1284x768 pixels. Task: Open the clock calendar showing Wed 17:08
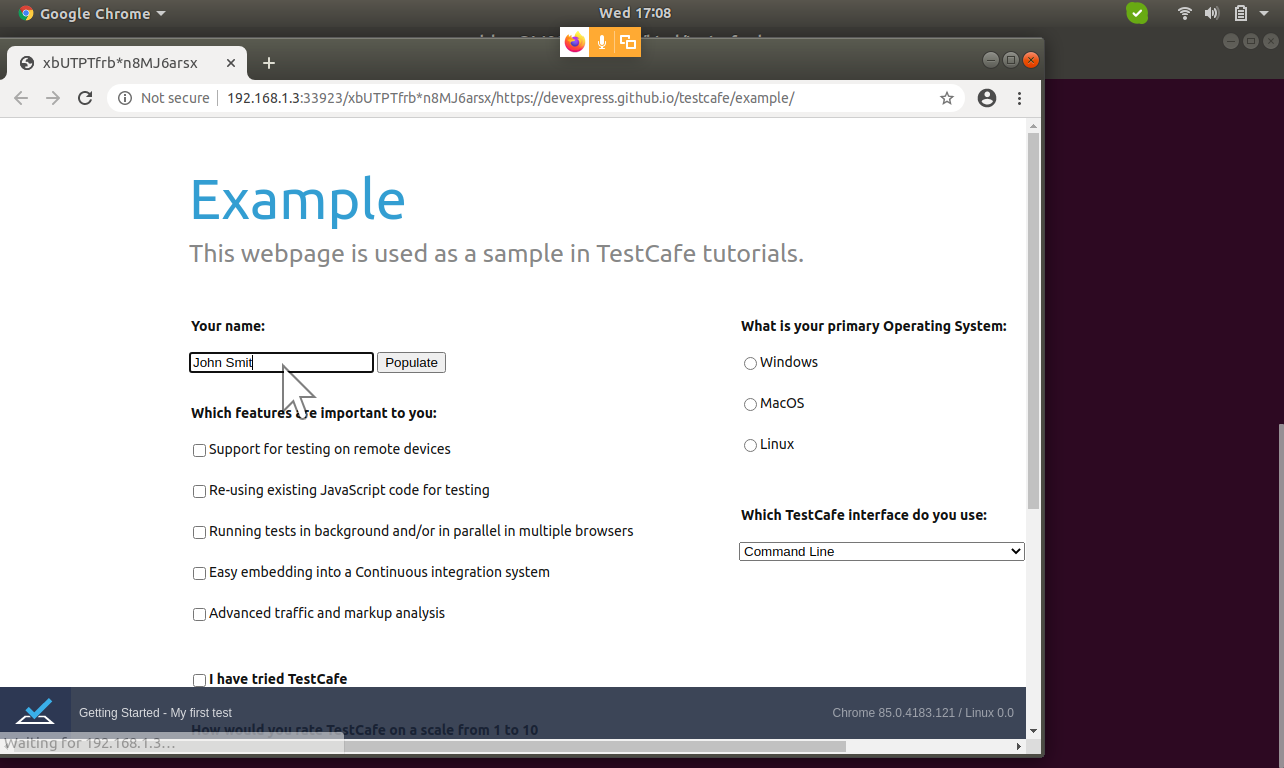(x=635, y=13)
